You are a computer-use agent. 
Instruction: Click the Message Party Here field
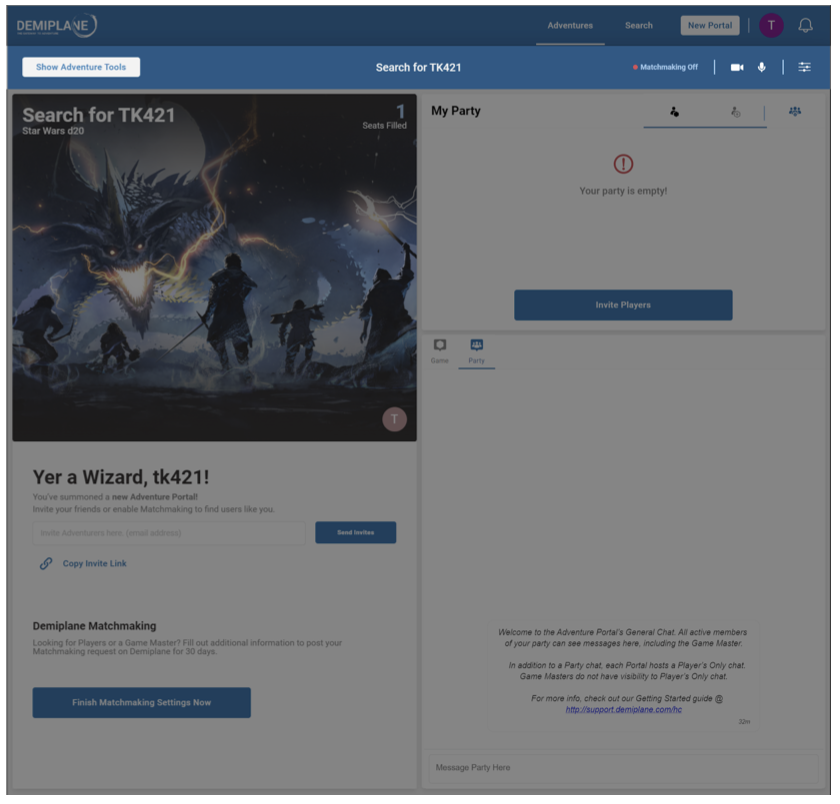point(624,769)
